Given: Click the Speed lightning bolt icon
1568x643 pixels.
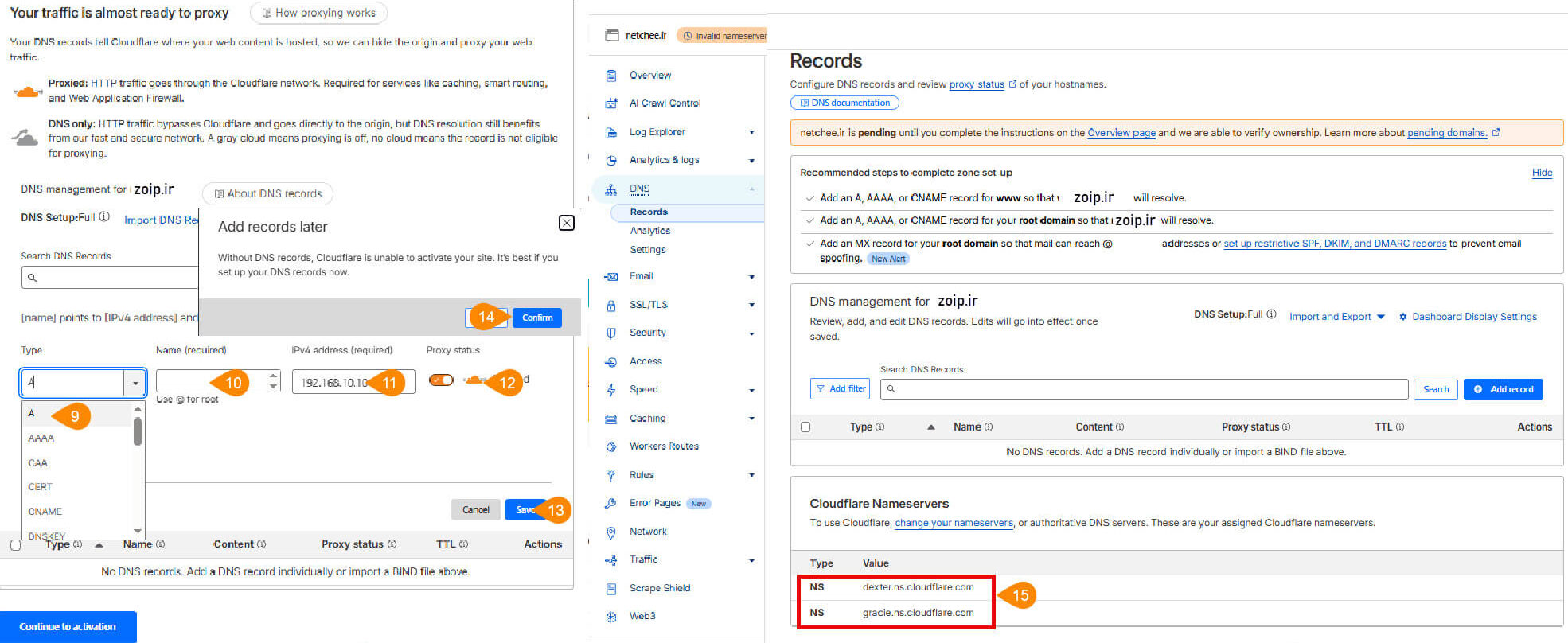Looking at the screenshot, I should (x=611, y=389).
